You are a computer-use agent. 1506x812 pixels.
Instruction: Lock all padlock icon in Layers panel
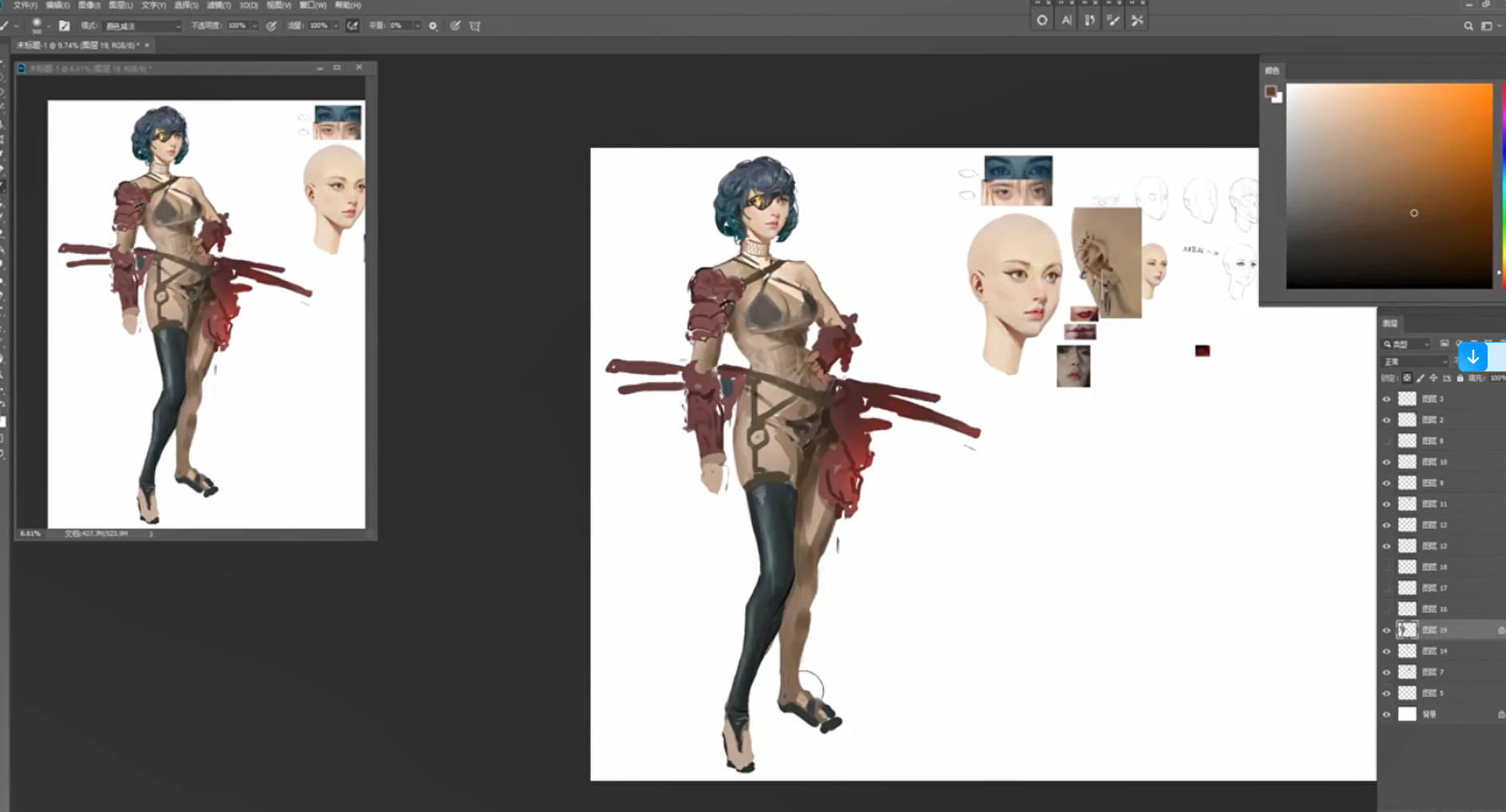click(1460, 378)
